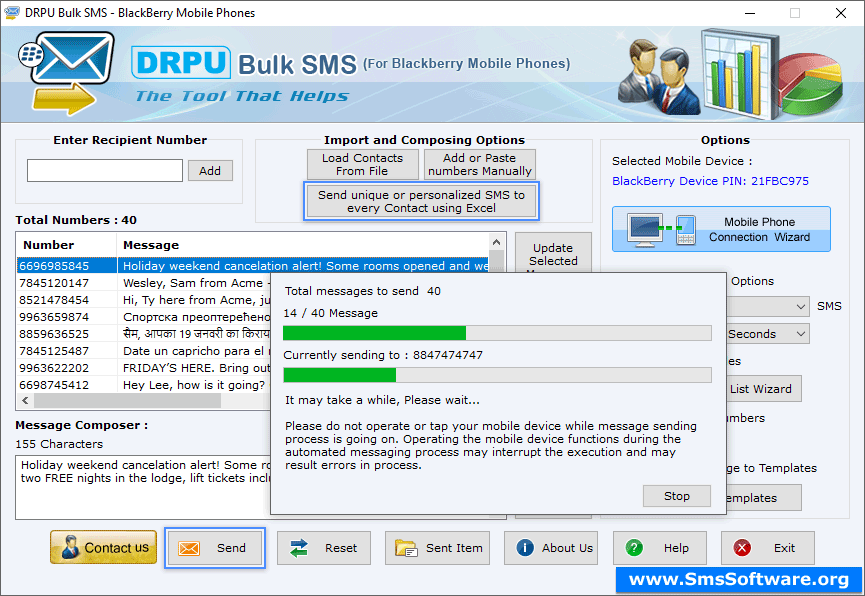This screenshot has width=865, height=596.
Task: Click the envelope icon on Send button
Action: pos(189,548)
